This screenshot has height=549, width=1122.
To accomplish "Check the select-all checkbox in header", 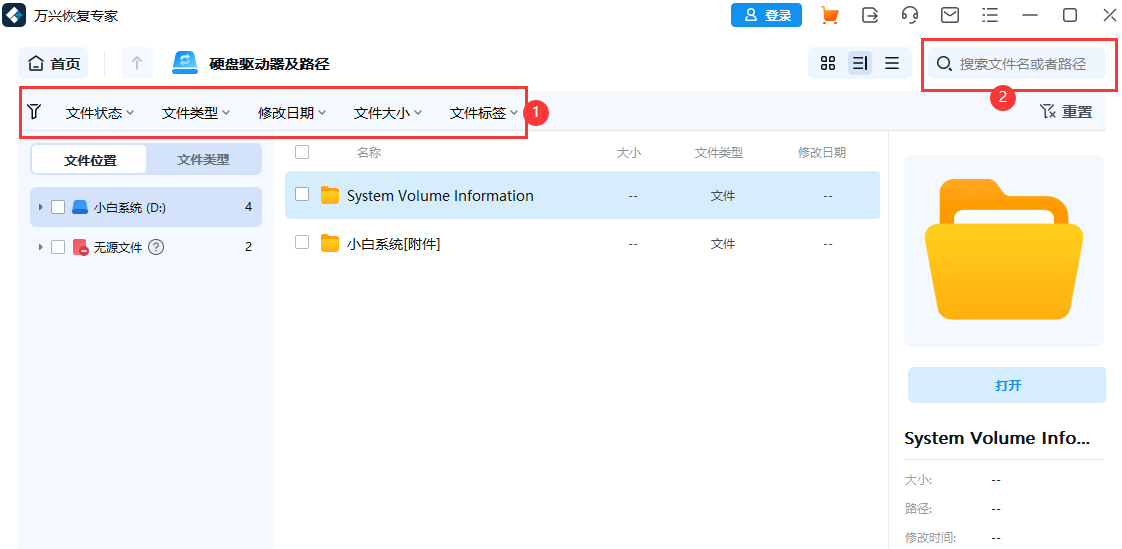I will [302, 152].
